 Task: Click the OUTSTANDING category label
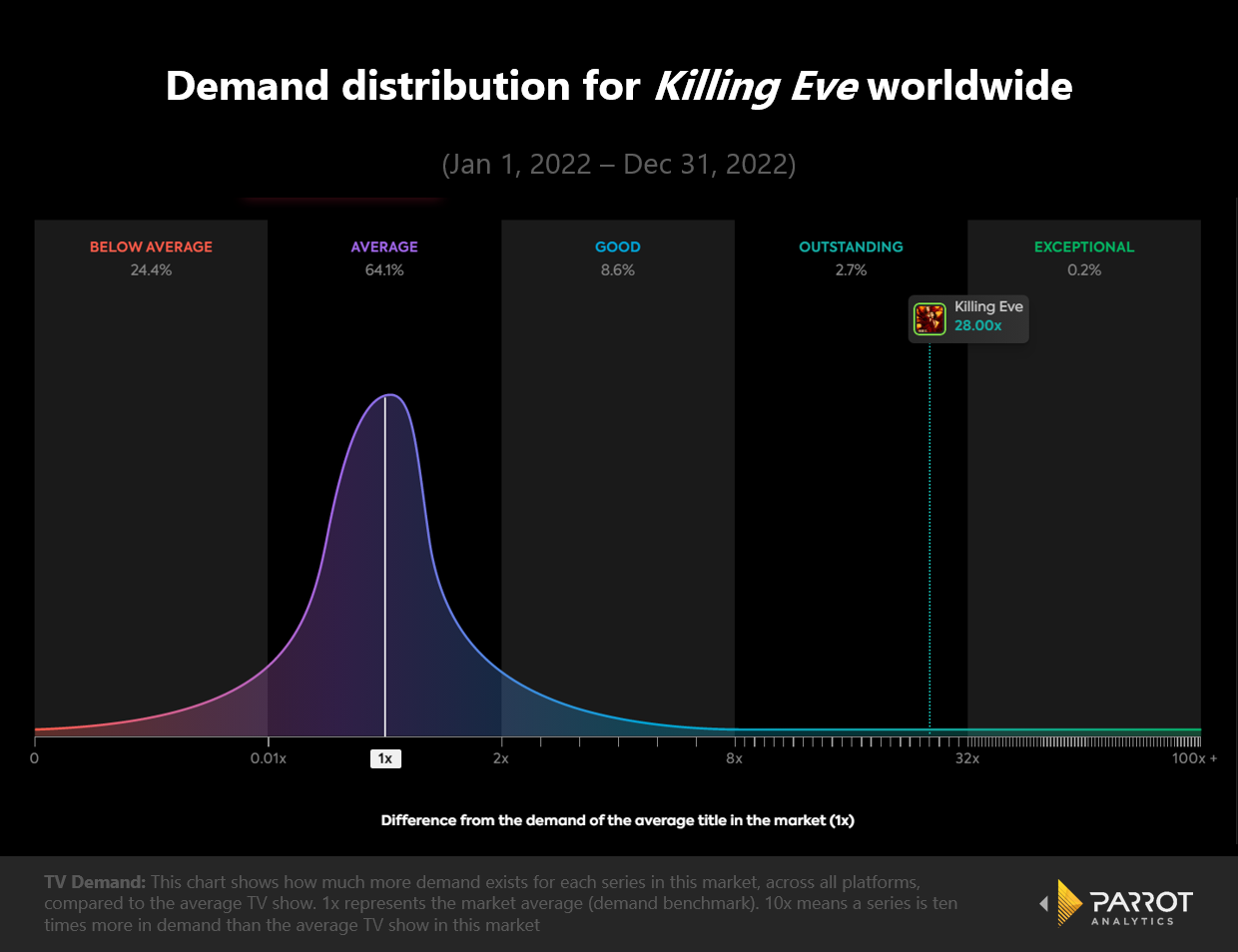(851, 246)
